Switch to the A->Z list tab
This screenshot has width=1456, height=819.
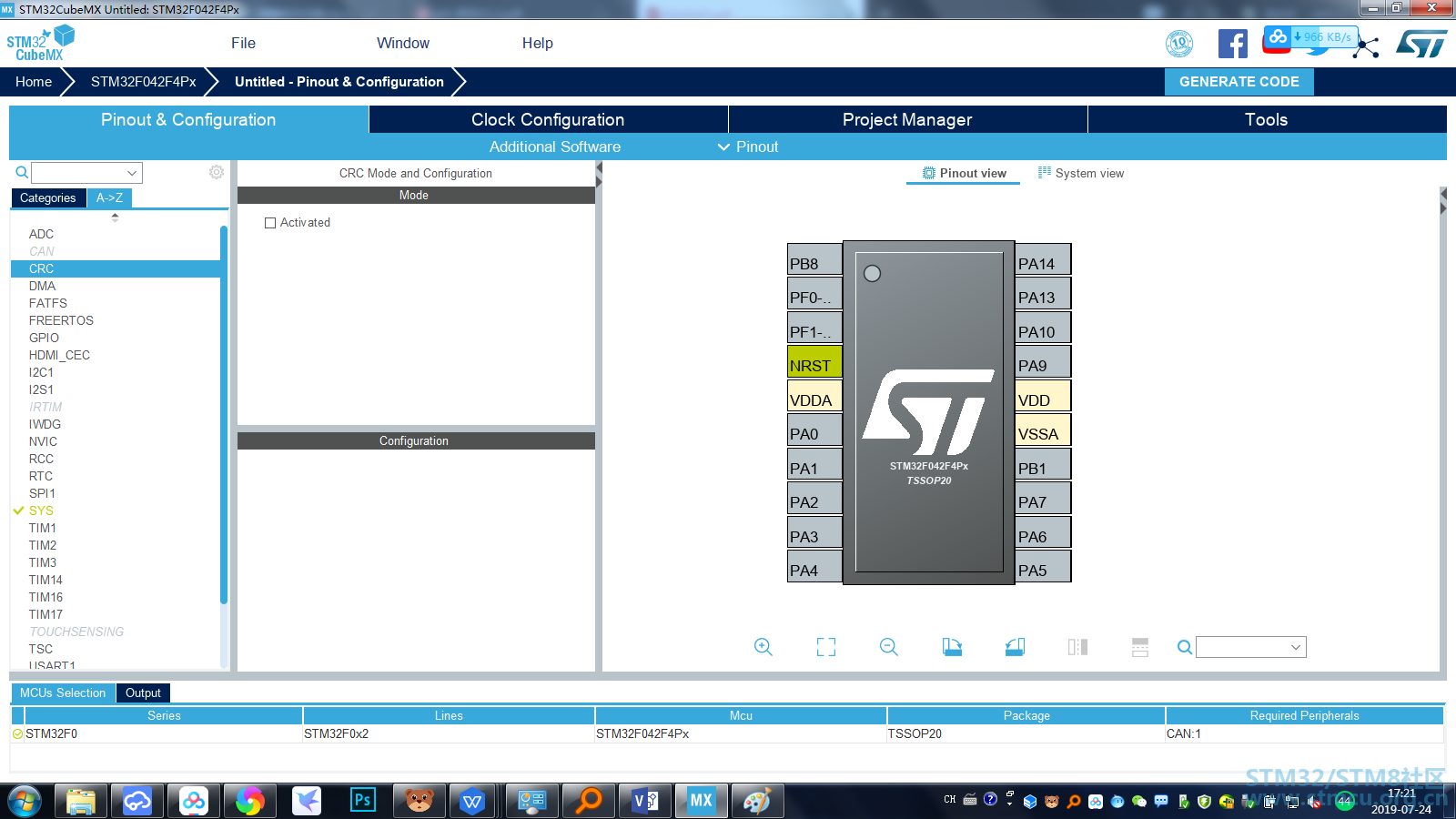(109, 197)
